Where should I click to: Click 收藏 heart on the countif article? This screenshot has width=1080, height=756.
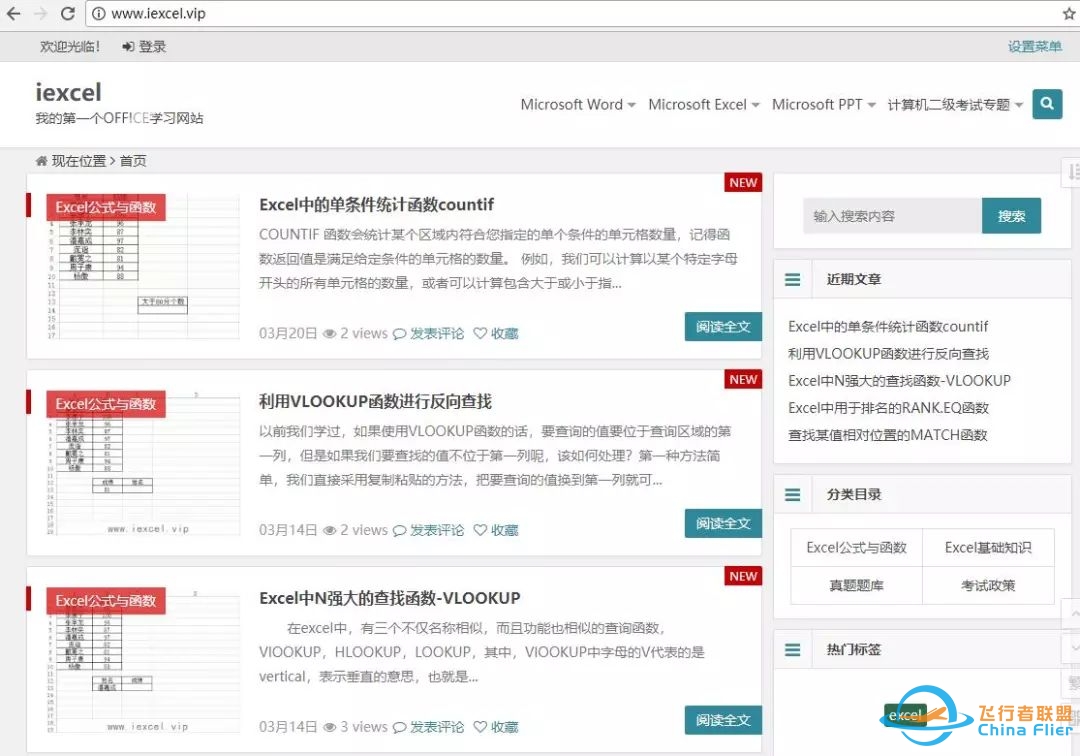(496, 333)
